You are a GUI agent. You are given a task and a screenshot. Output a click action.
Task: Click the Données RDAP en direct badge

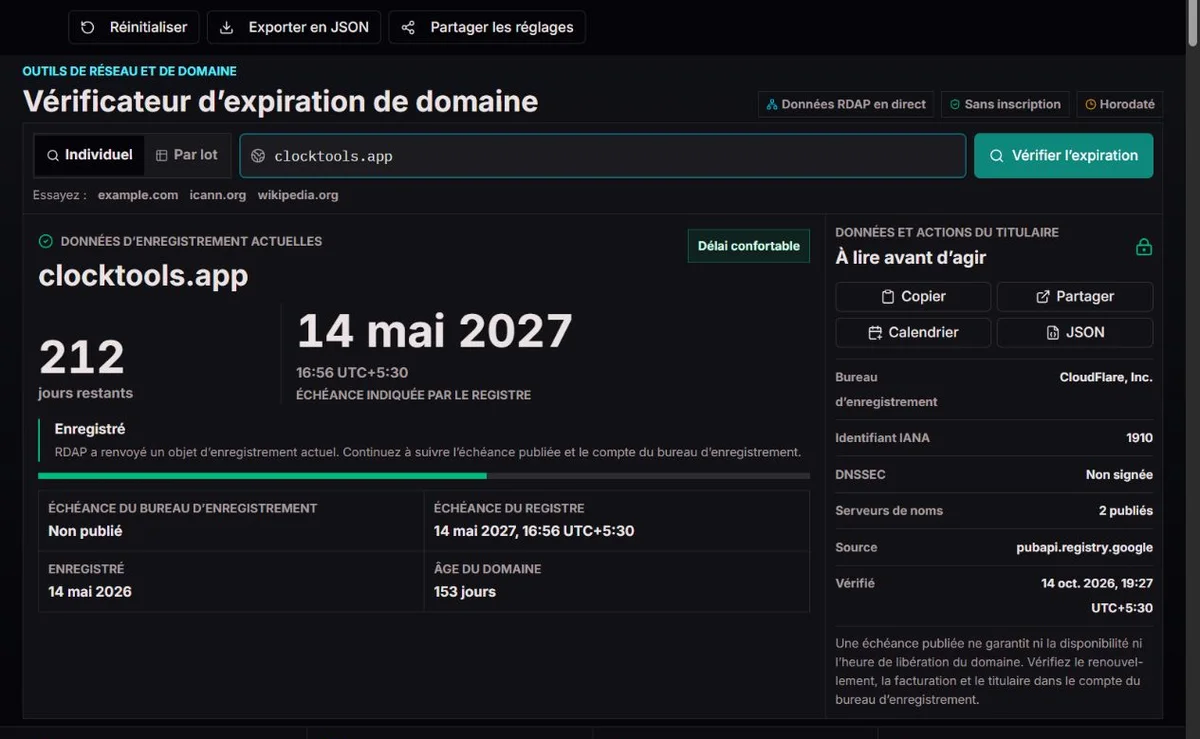tap(846, 104)
